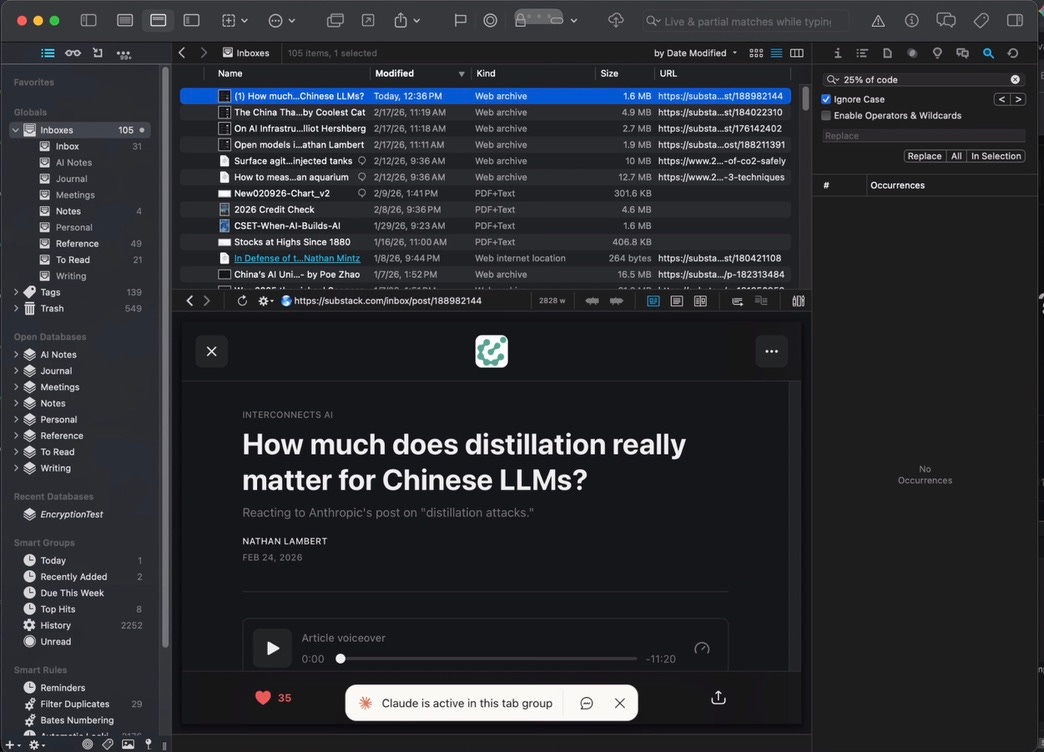Screen dimensions: 1044x752
Task: Click the Replace button
Action: tap(924, 156)
